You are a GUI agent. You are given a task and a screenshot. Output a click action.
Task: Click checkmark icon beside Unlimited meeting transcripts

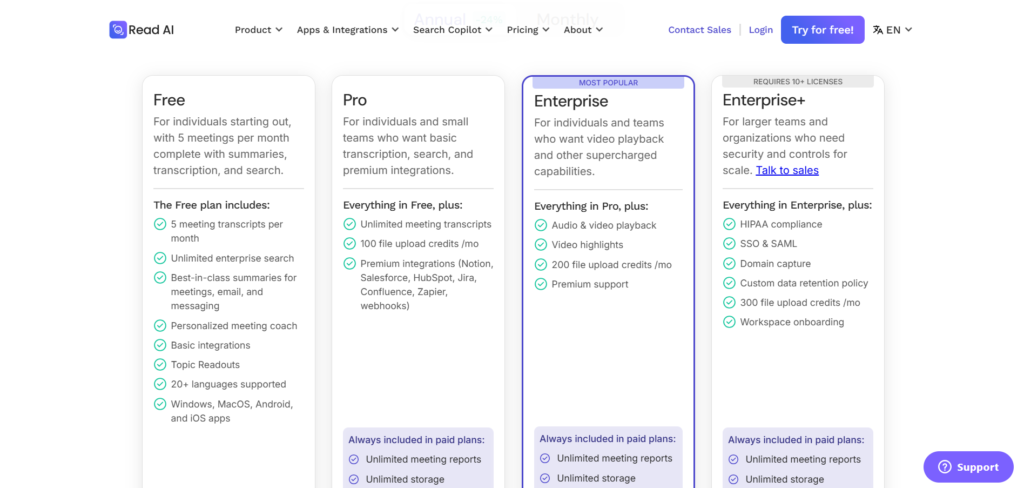(x=350, y=225)
